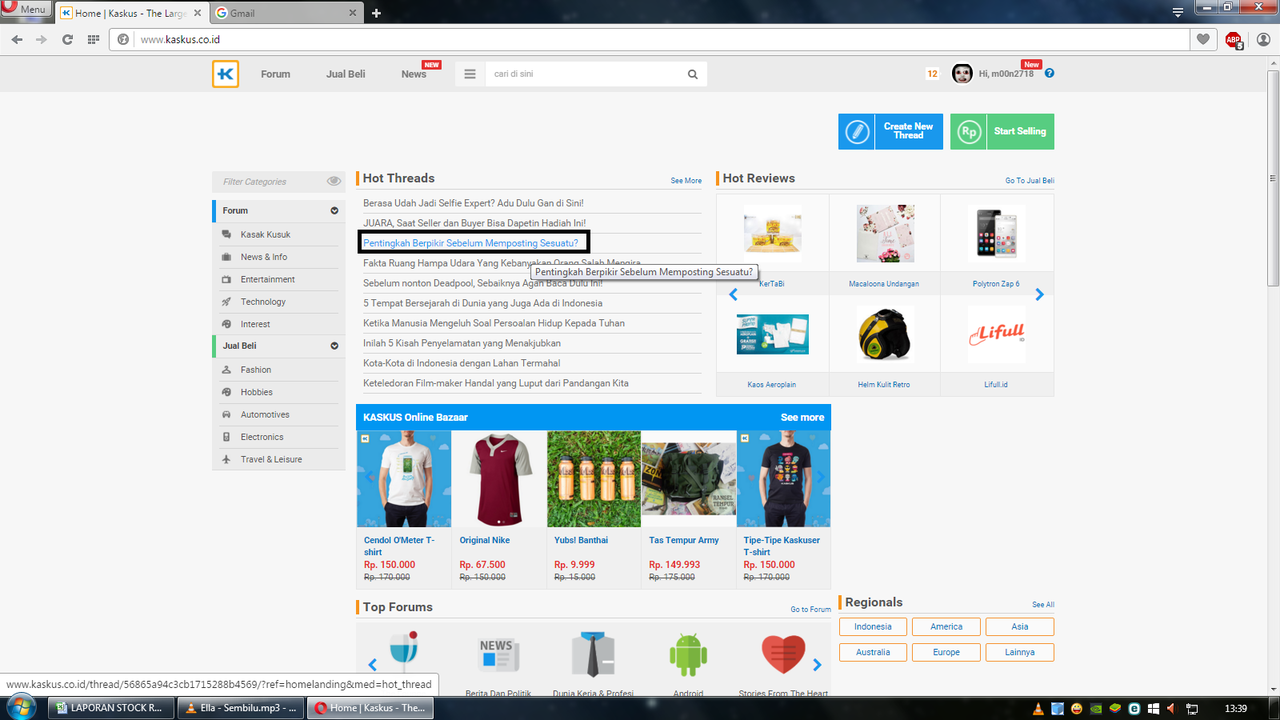The image size is (1280, 720).
Task: Select the Home Kaskus browser tab
Action: [130, 13]
